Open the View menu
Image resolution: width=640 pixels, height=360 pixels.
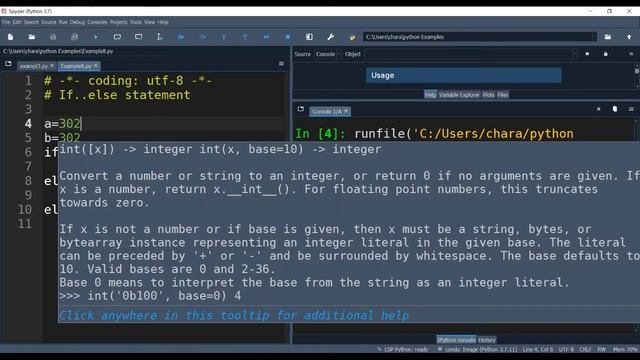click(149, 22)
